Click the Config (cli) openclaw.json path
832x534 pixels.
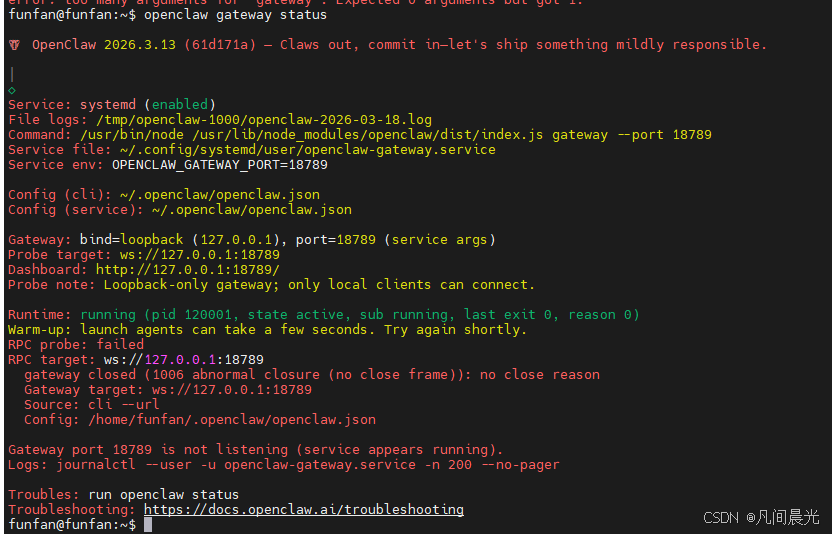click(220, 195)
